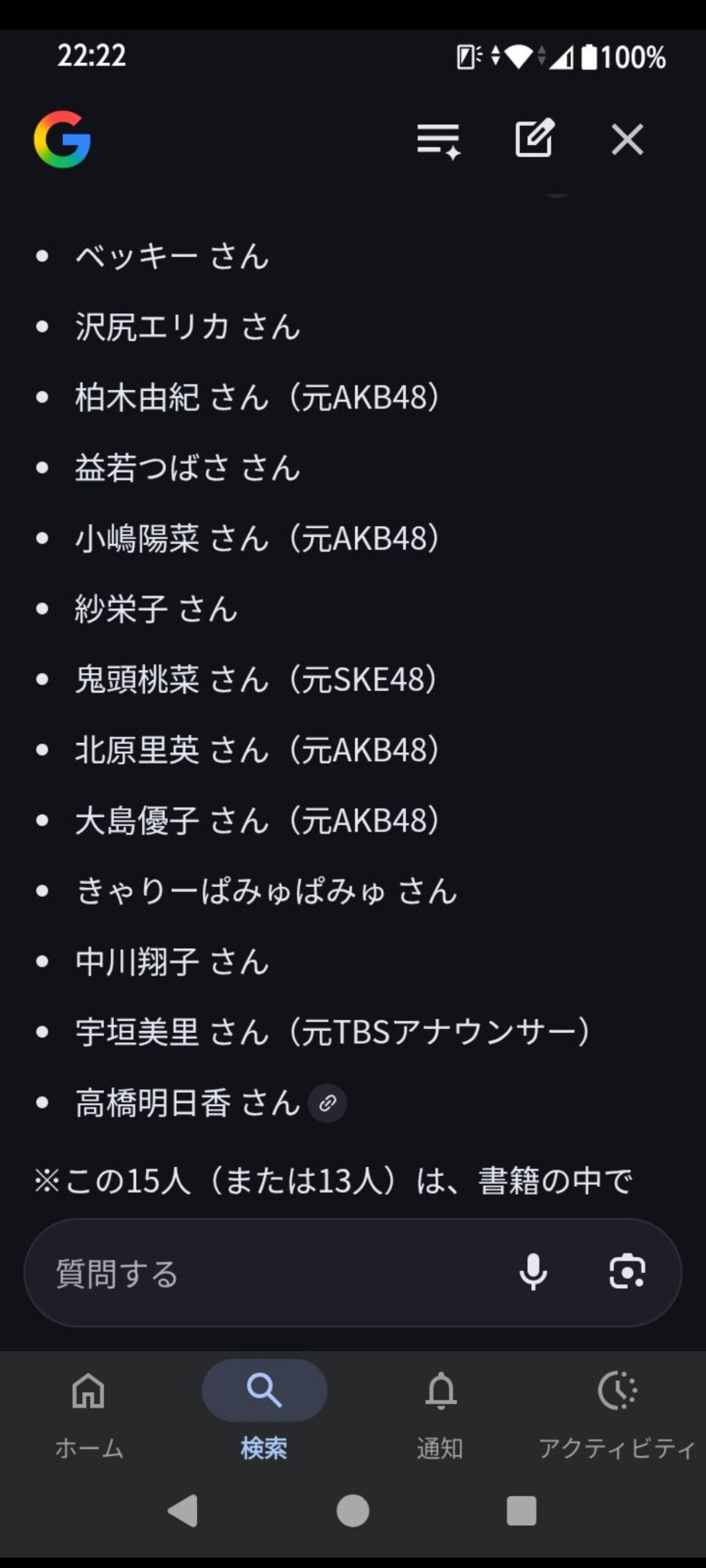The image size is (706, 1568).
Task: Open the AI history list icon
Action: (x=438, y=140)
